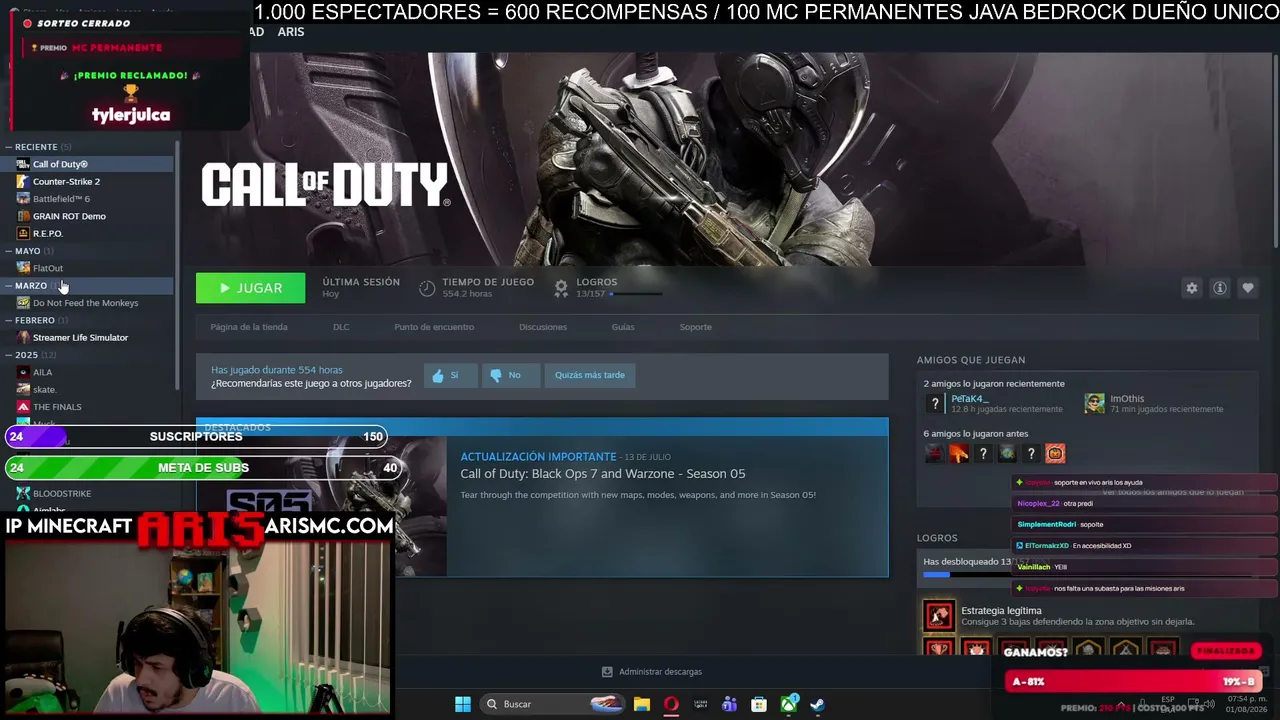The height and width of the screenshot is (720, 1280).
Task: Collapse the MARZO library section
Action: pos(9,286)
